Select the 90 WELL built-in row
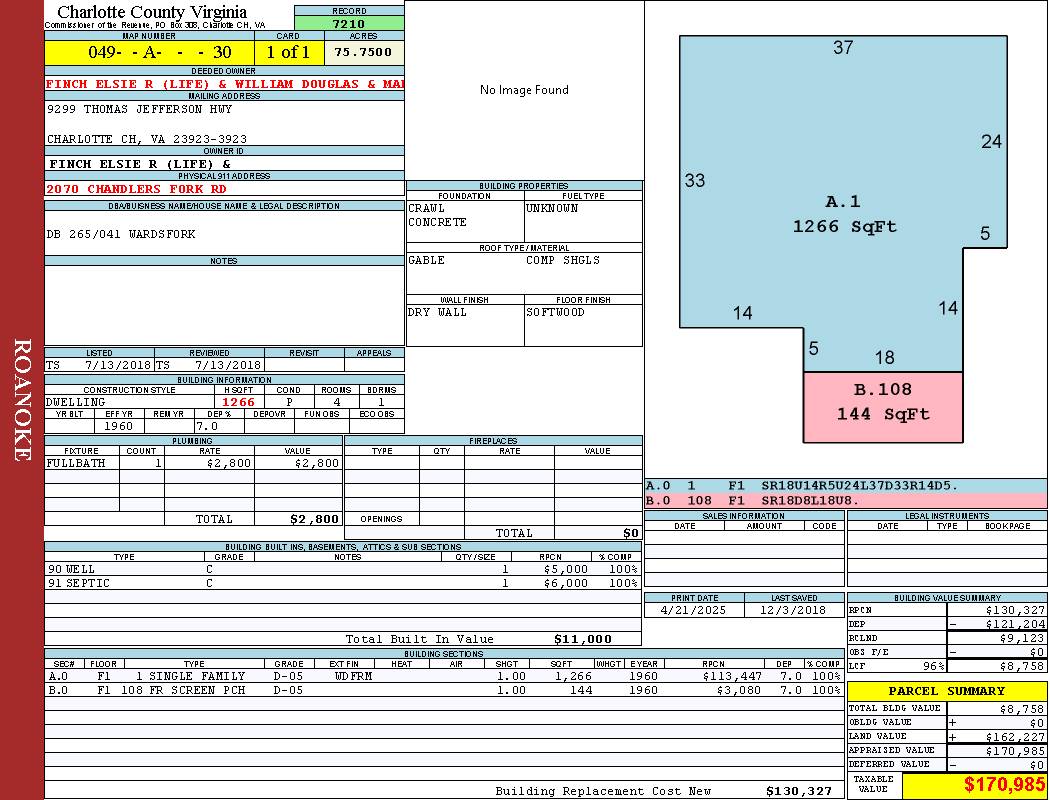Viewport: 1050px width, 800px height. (x=340, y=569)
